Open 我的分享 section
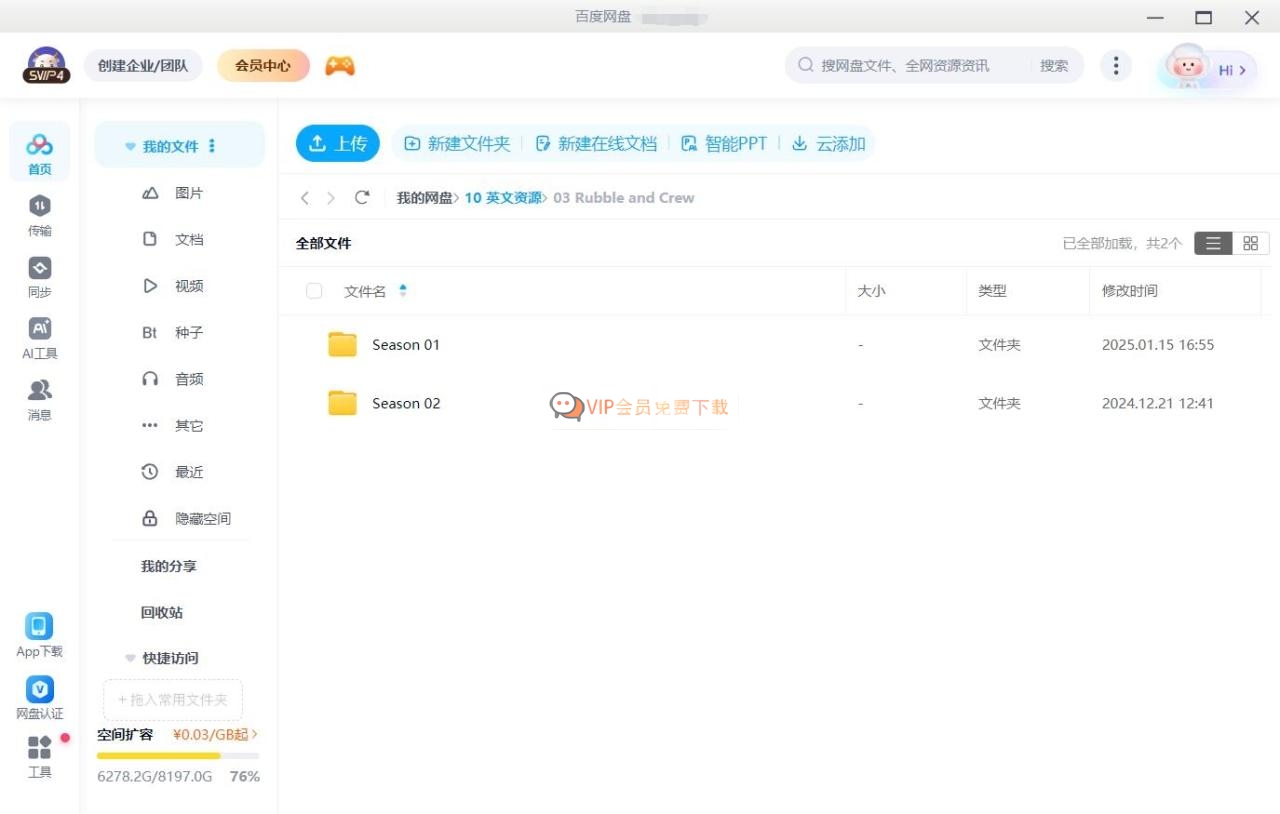 pos(169,566)
